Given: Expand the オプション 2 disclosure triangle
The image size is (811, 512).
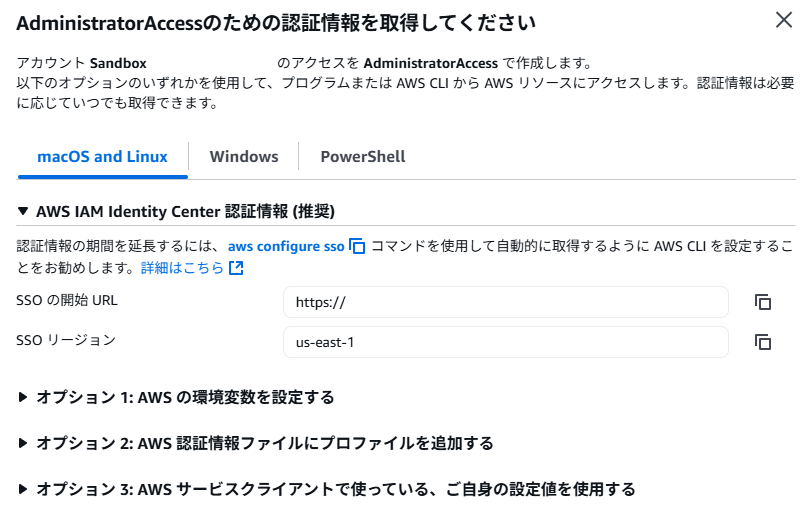Looking at the screenshot, I should [24, 443].
